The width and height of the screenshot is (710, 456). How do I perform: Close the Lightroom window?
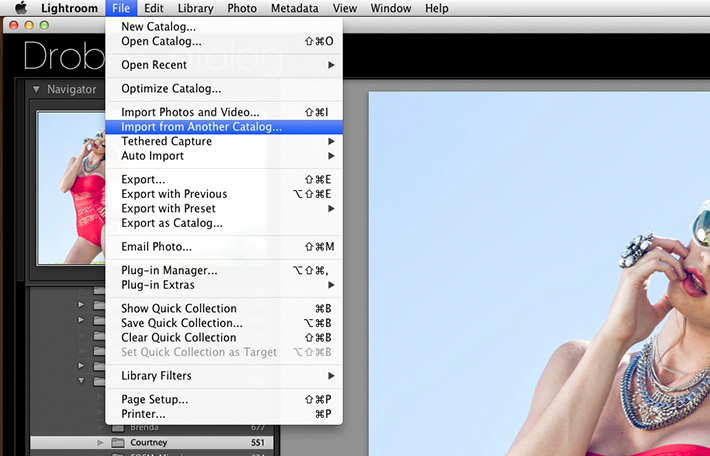pos(14,25)
